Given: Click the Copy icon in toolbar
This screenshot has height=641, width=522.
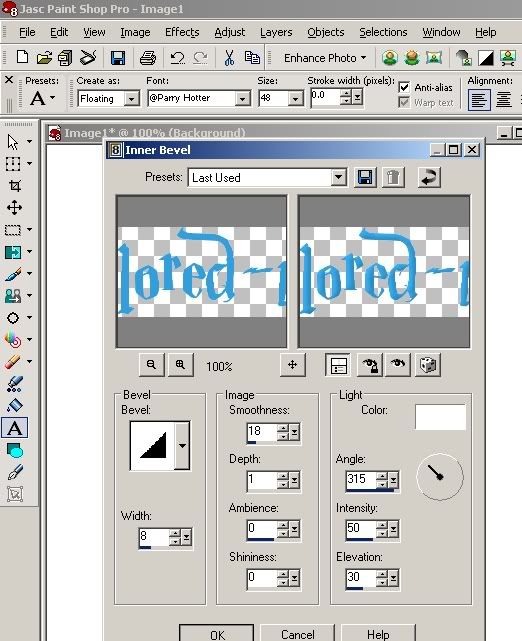Looking at the screenshot, I should point(252,58).
